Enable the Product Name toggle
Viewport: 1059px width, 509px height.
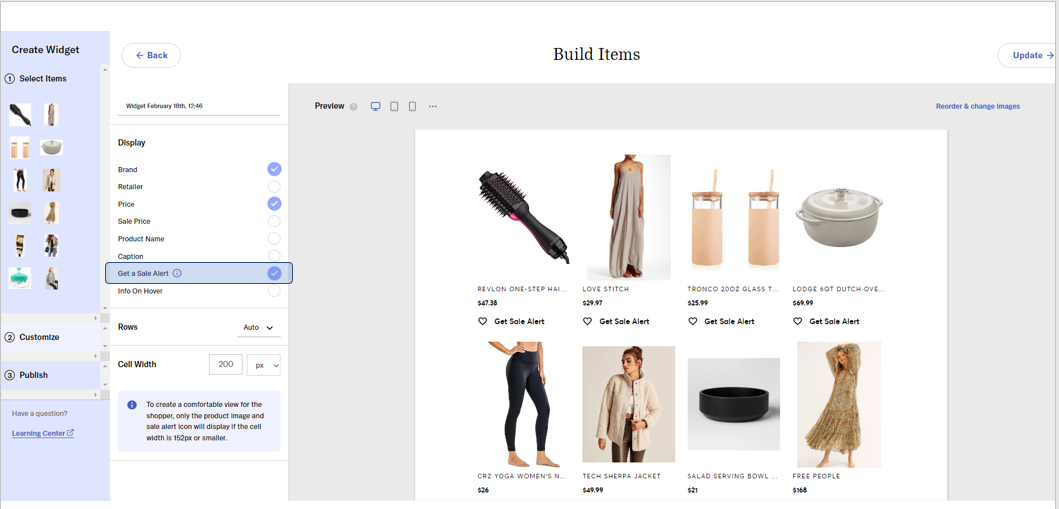click(x=274, y=239)
